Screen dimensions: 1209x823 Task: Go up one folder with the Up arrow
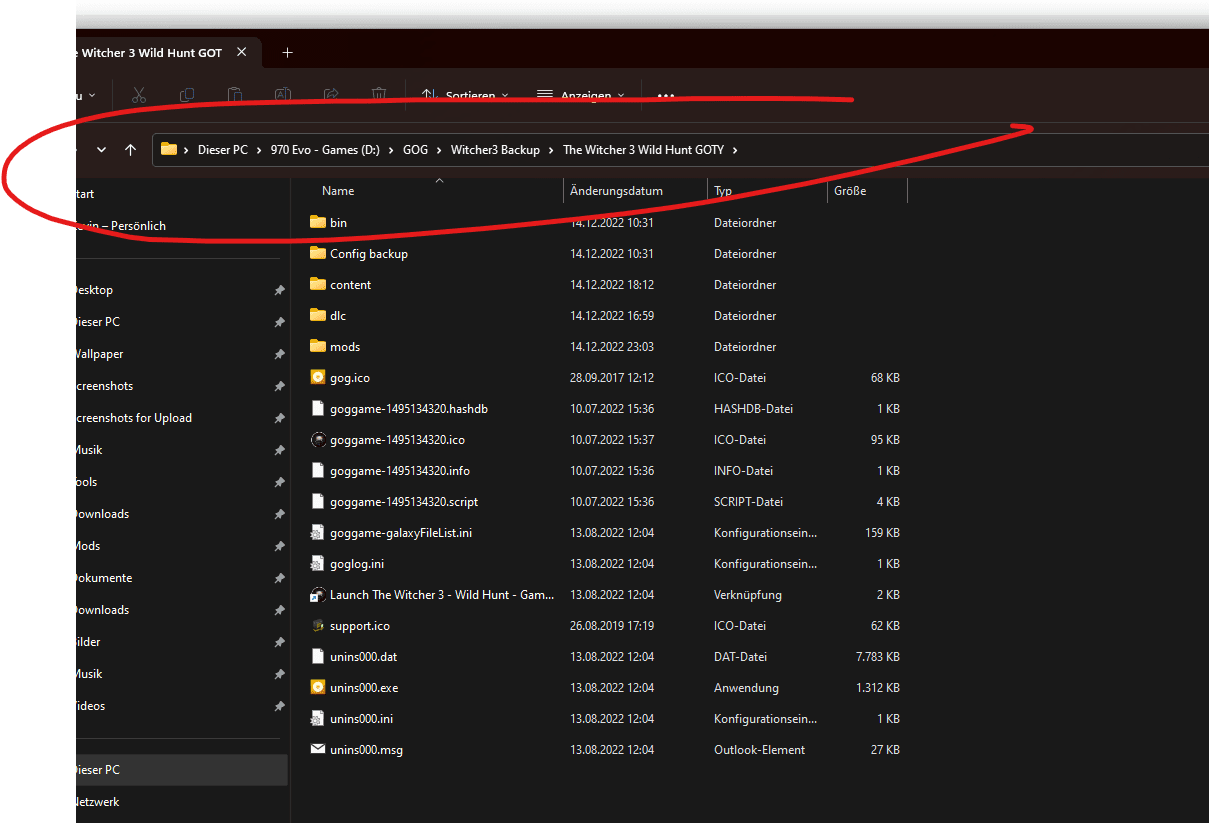(130, 150)
